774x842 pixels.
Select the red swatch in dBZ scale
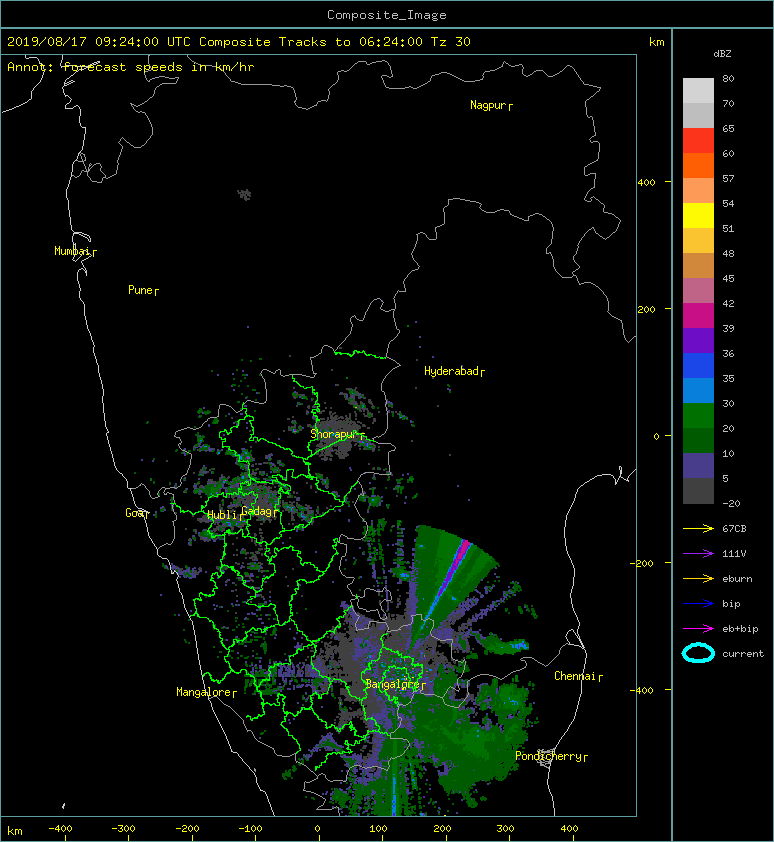click(698, 141)
